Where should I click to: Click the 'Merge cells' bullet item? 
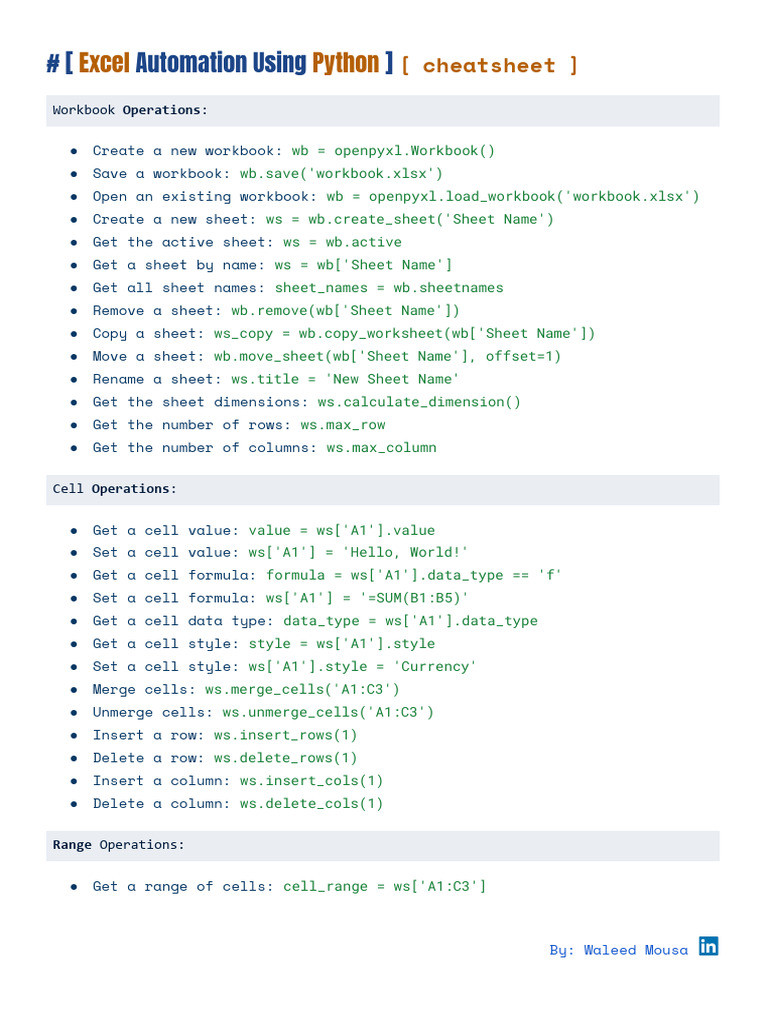click(x=246, y=690)
